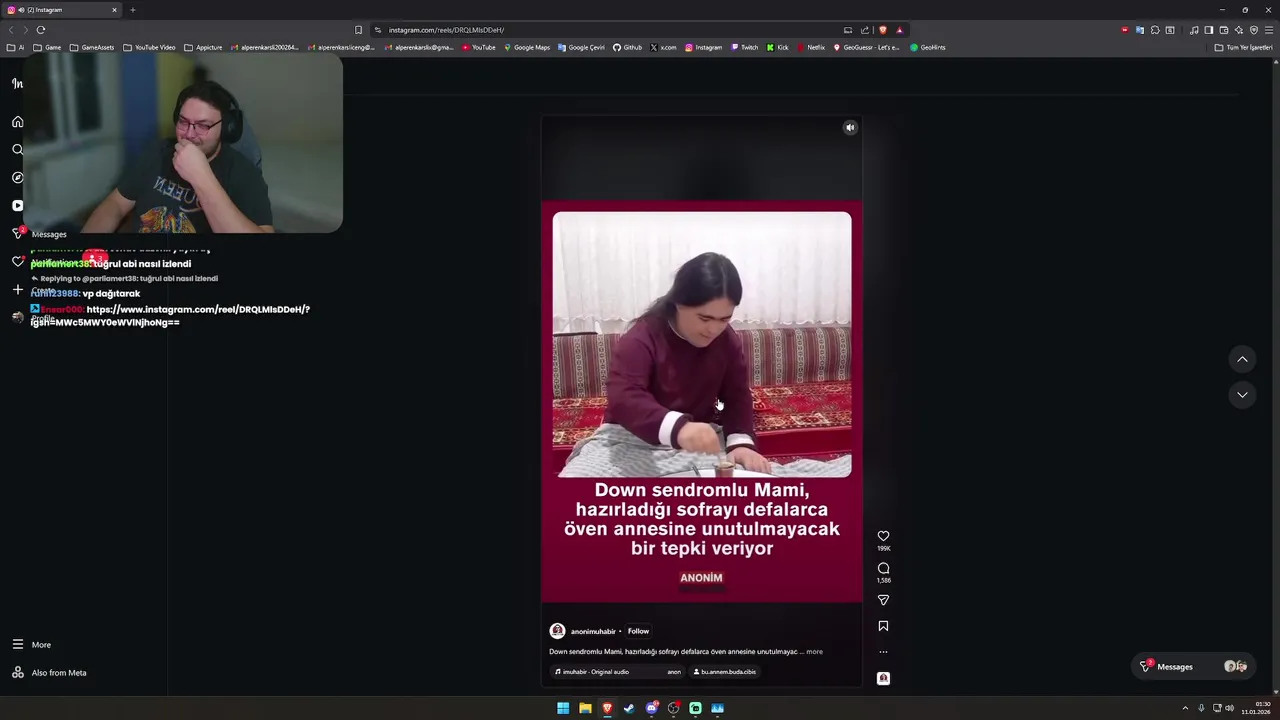Open the GeoHints bookmark
The height and width of the screenshot is (720, 1280).
(x=928, y=47)
